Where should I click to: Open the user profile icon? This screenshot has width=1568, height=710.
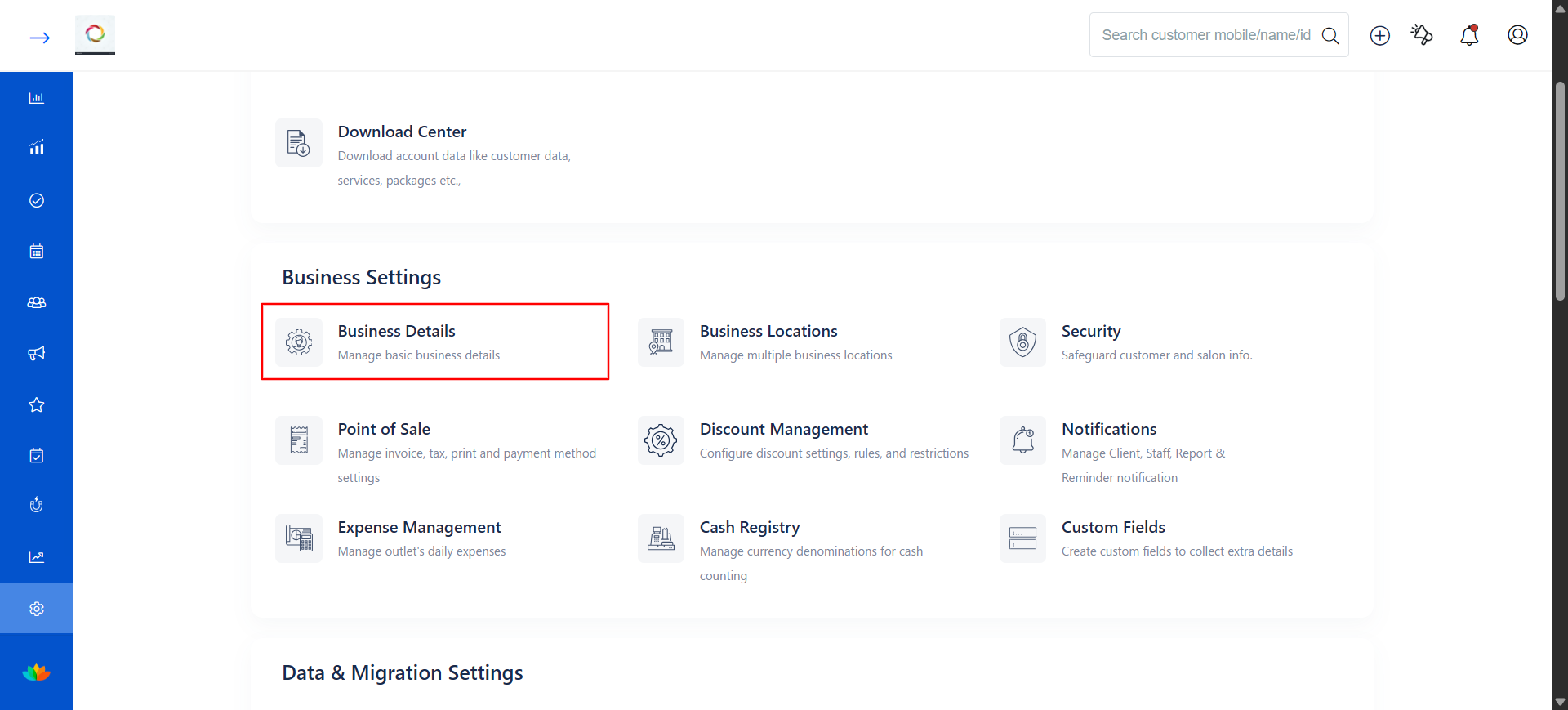pyautogui.click(x=1517, y=34)
